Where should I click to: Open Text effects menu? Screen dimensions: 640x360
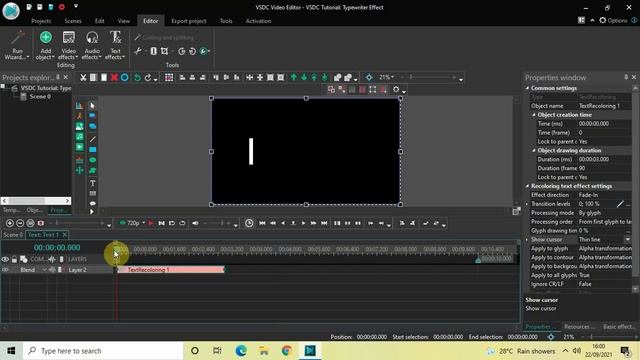115,45
